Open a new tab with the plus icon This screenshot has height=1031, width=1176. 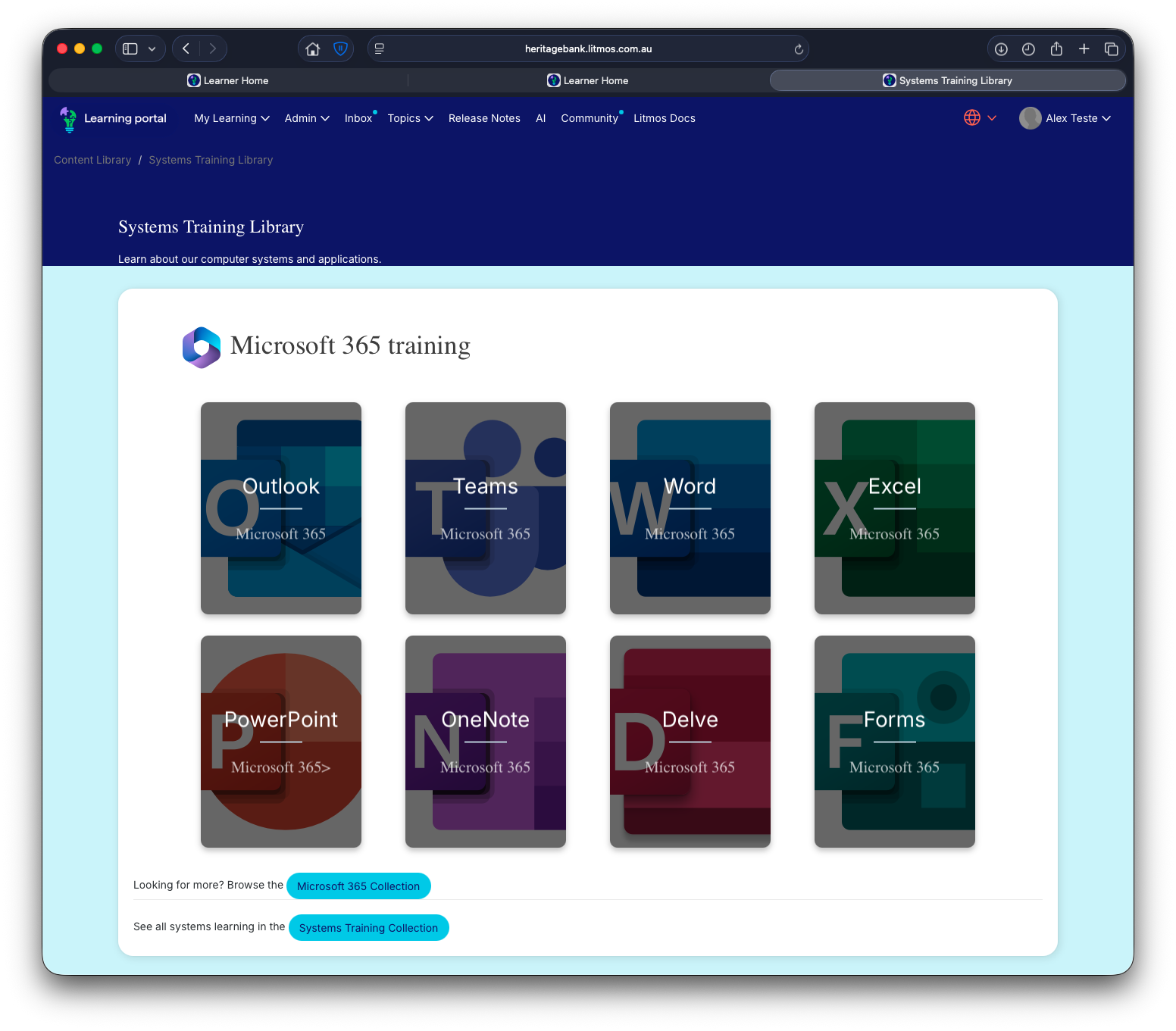1084,48
